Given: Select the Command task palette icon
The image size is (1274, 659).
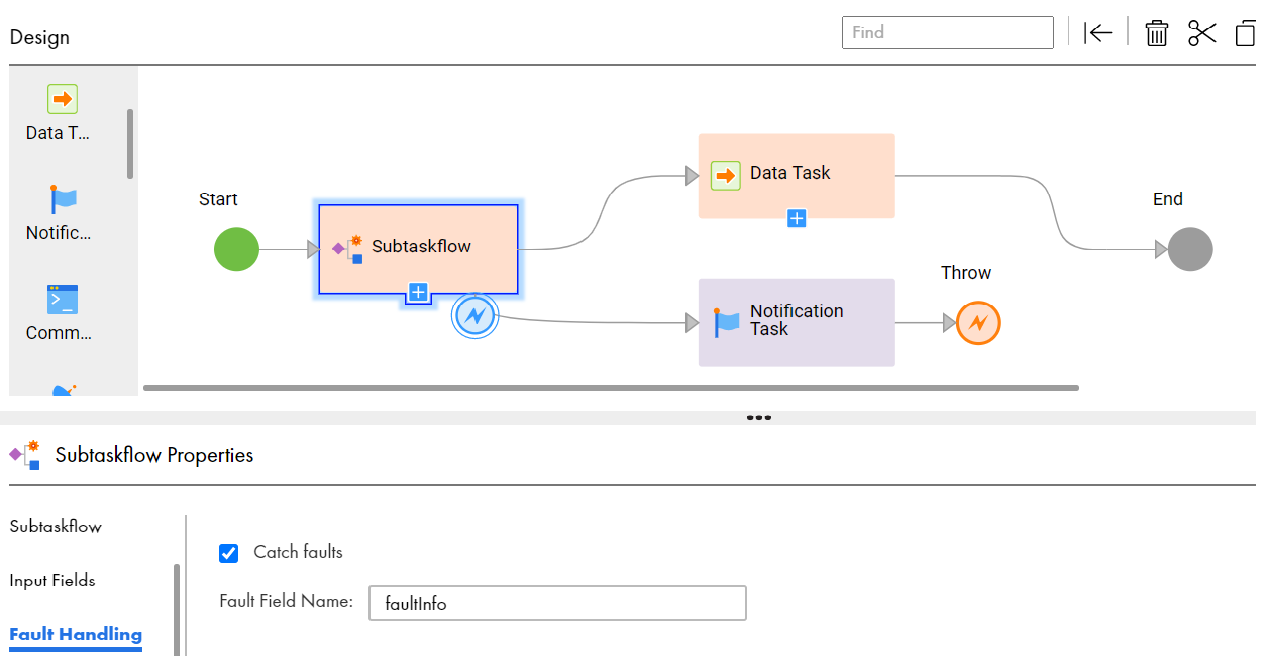Looking at the screenshot, I should pyautogui.click(x=62, y=299).
